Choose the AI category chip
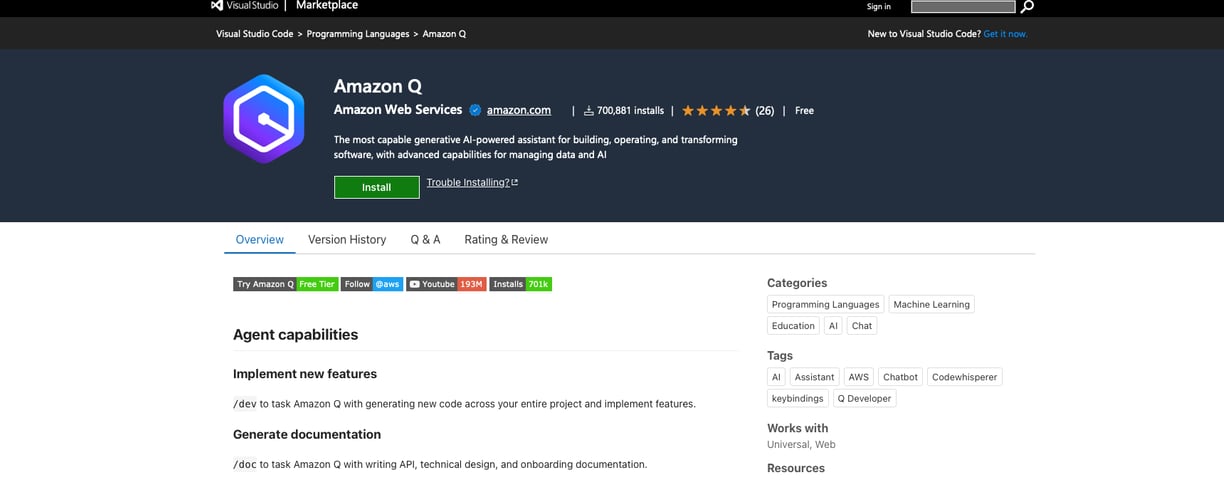Screen dimensions: 1224x480 [x=833, y=326]
